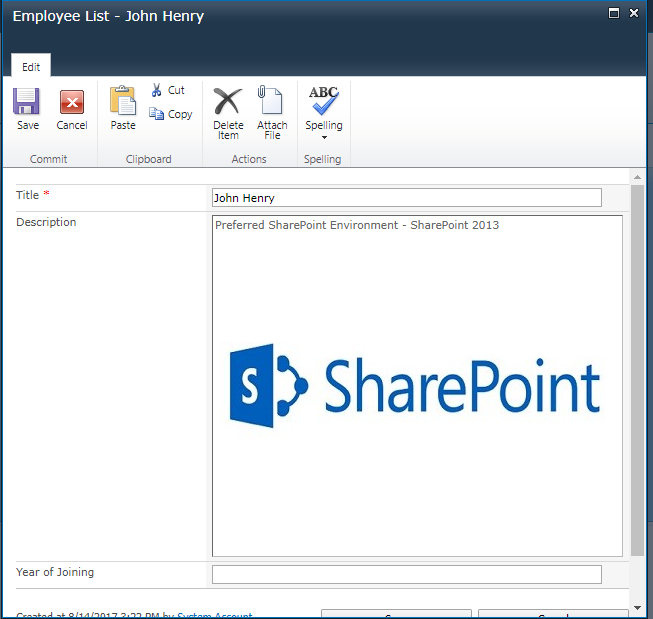Close the Employee List dialog
Image resolution: width=653 pixels, height=619 pixels.
[634, 13]
